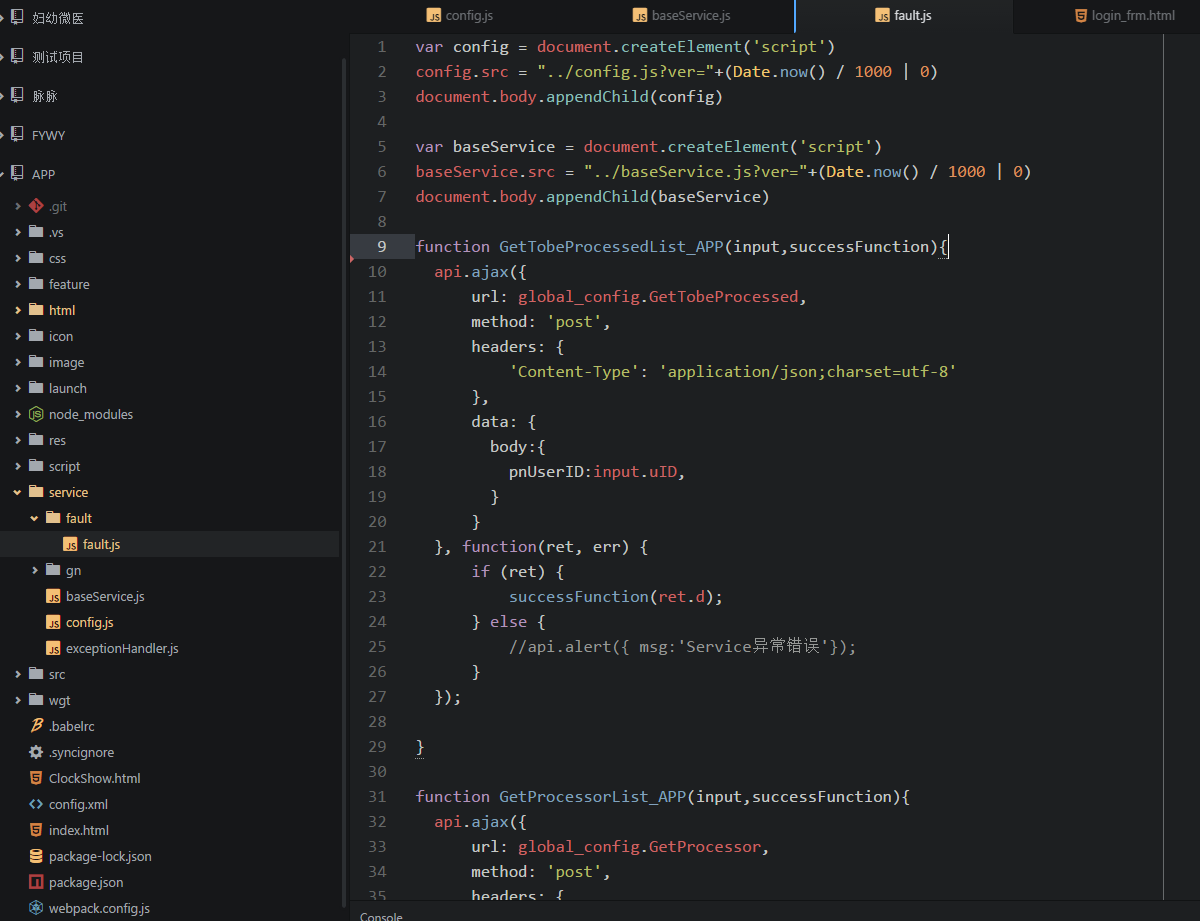Collapse the service folder arrow
The height and width of the screenshot is (921, 1200).
18,492
